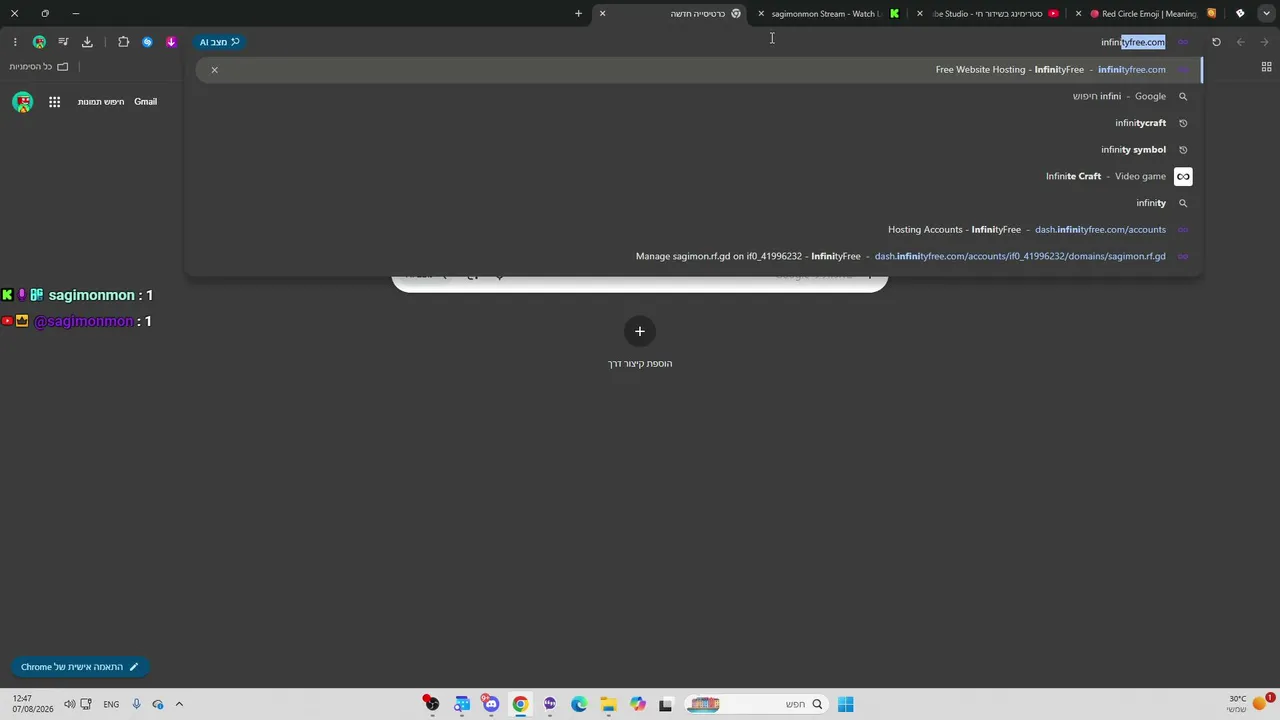
Task: Open File Explorer from the taskbar
Action: (608, 704)
